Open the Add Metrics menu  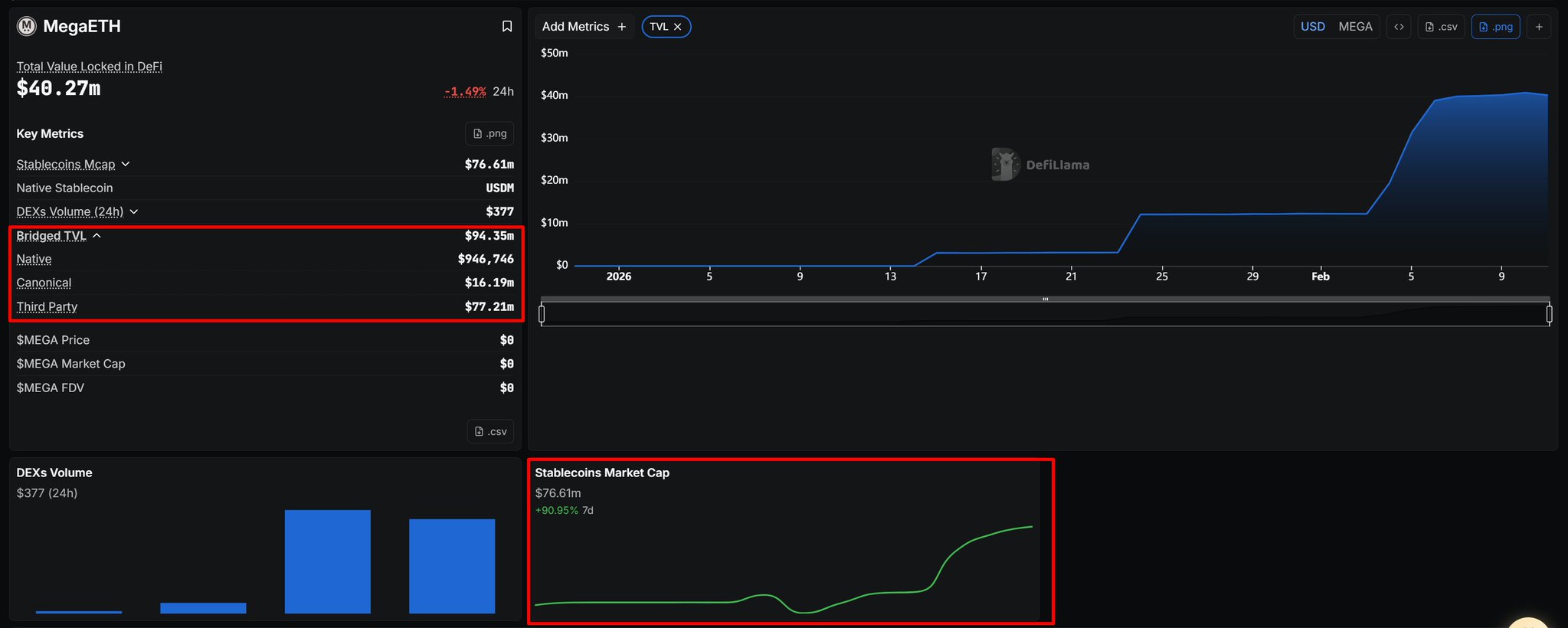584,27
